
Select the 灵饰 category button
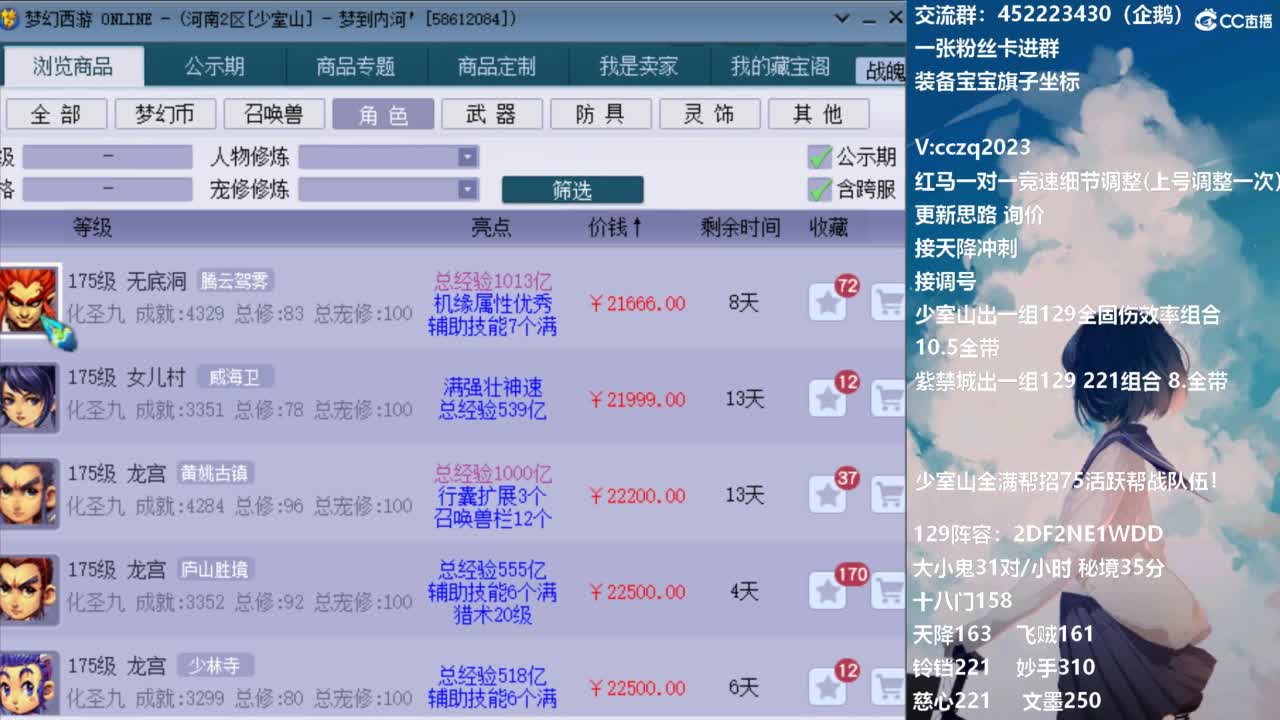click(709, 114)
